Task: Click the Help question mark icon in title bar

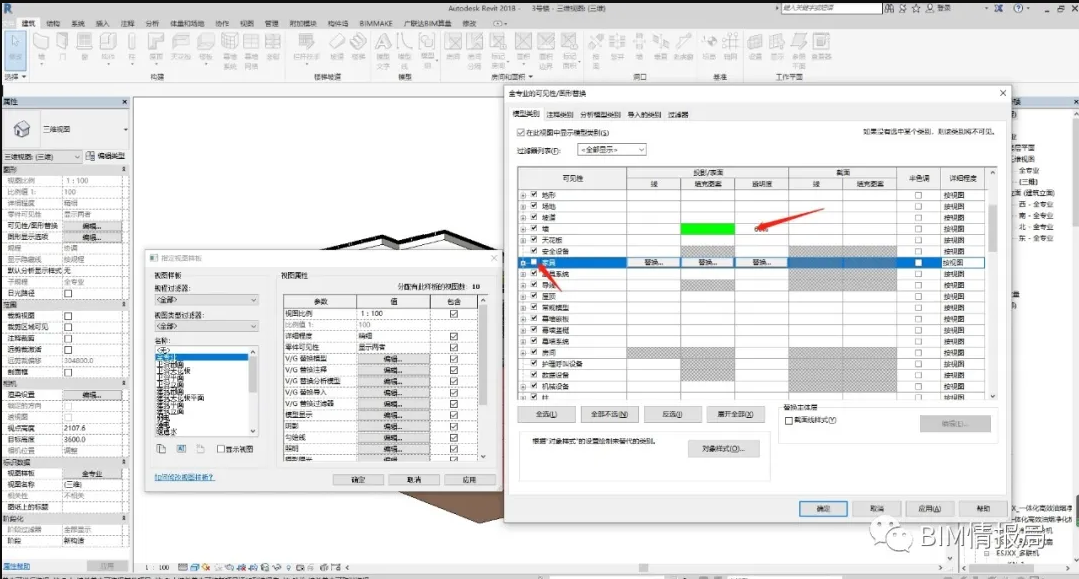Action: point(1018,8)
